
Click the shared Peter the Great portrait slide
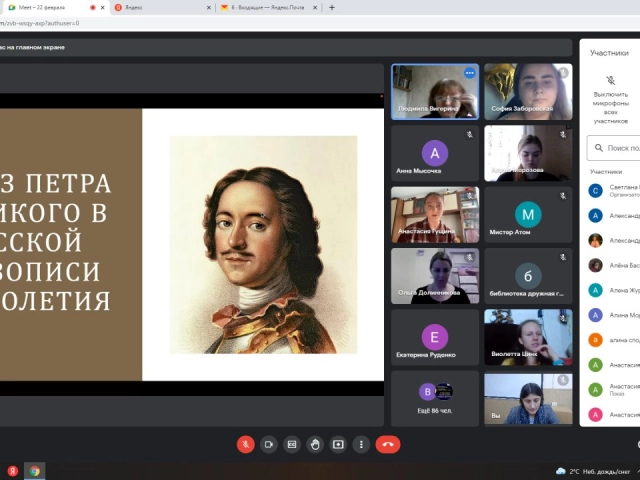[263, 245]
